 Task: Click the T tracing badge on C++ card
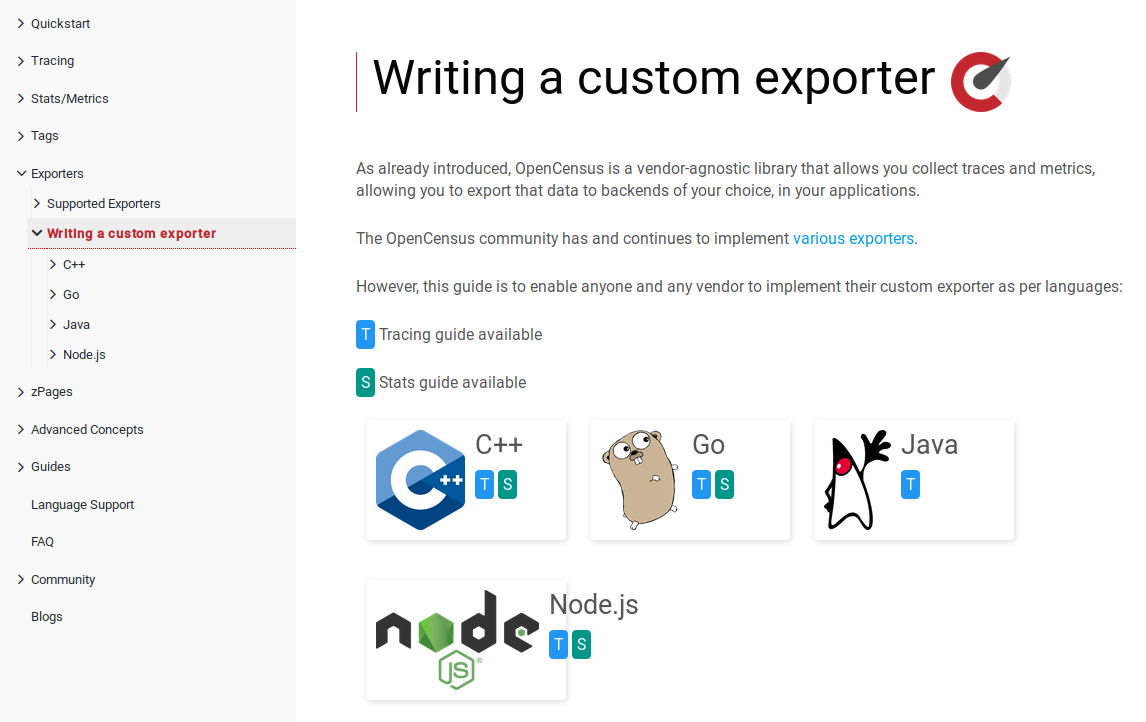pyautogui.click(x=485, y=484)
